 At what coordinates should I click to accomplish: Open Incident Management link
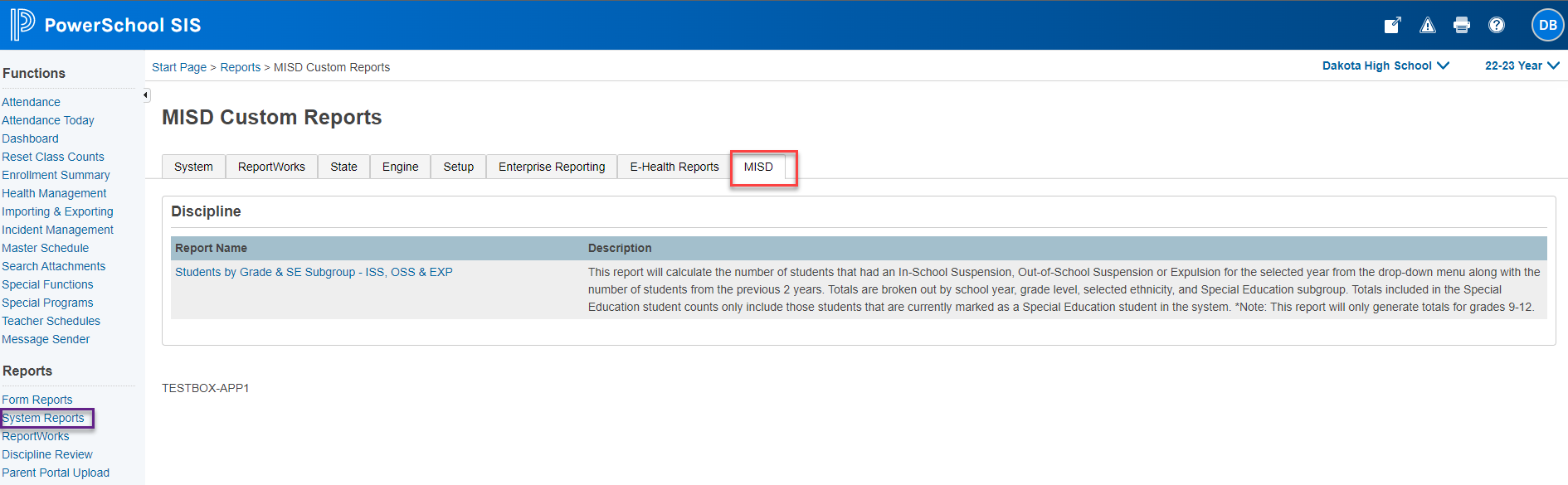(x=57, y=230)
